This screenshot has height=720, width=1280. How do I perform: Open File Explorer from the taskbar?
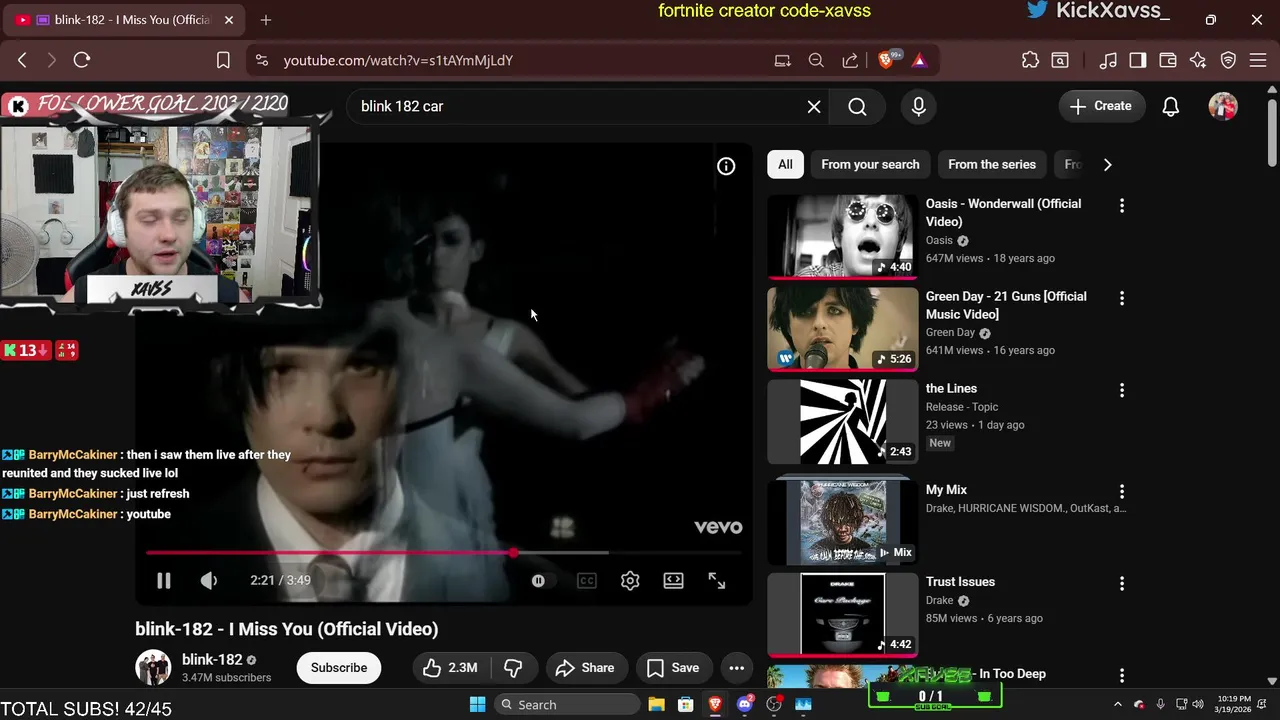click(x=656, y=704)
